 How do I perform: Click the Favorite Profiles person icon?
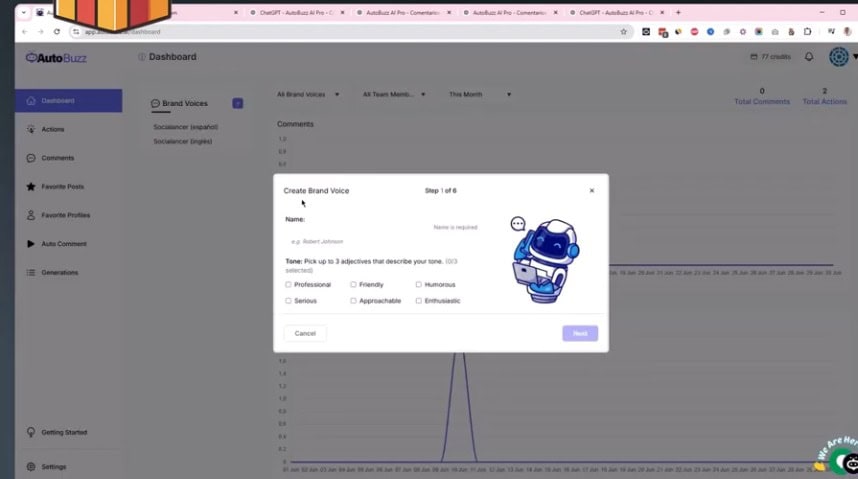click(31, 215)
